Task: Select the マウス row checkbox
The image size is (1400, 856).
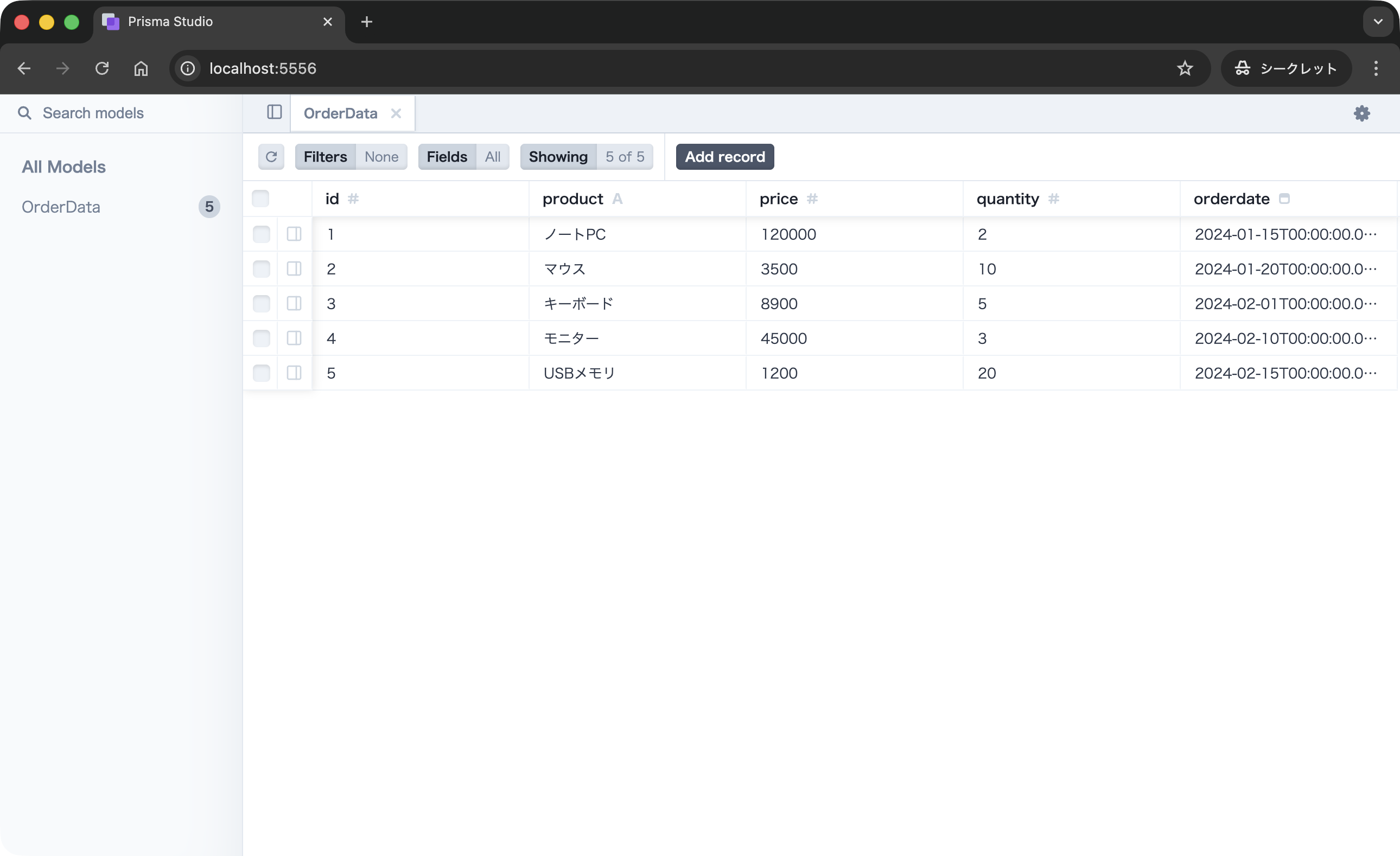Action: 262,269
